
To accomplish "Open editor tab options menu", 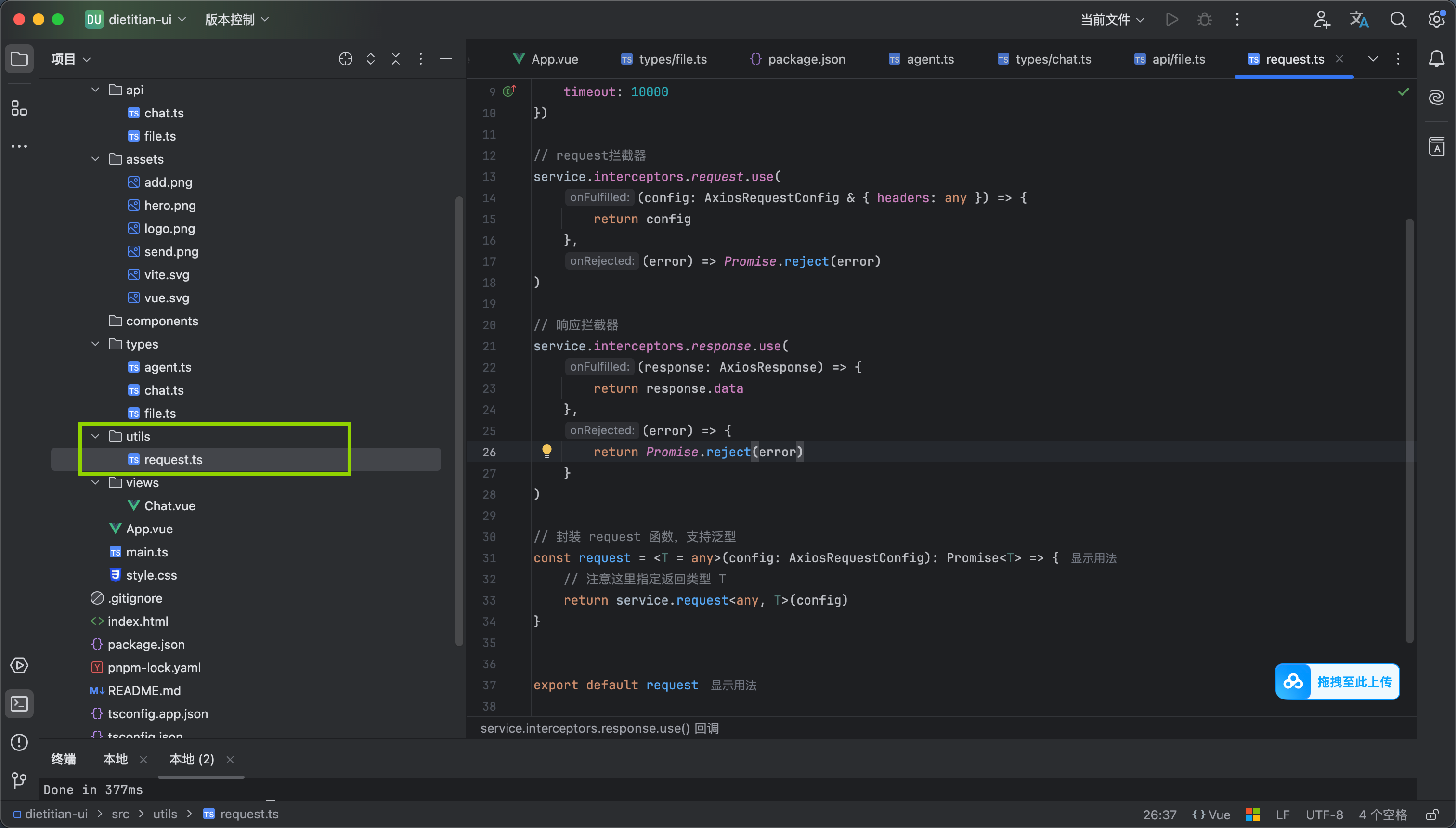I will [1398, 59].
